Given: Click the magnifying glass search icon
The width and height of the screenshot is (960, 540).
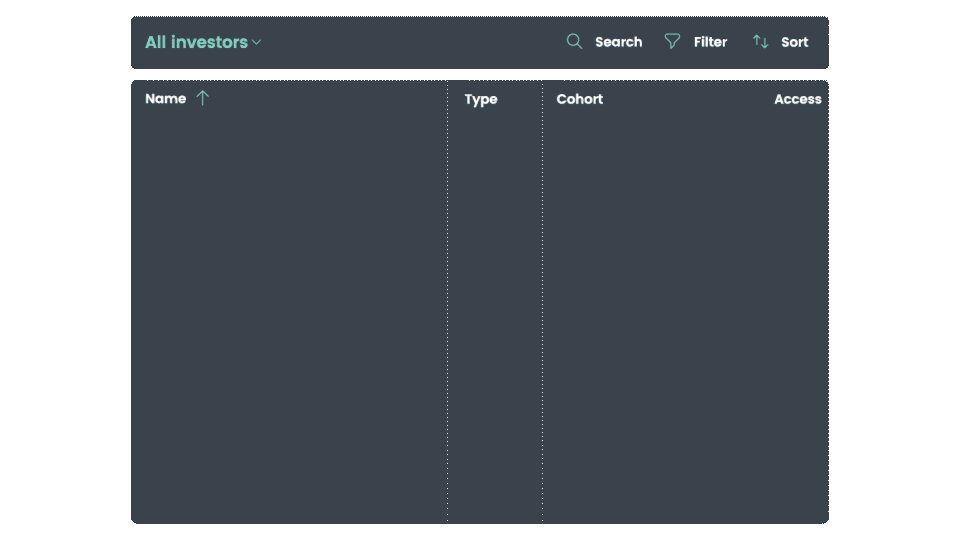Looking at the screenshot, I should (574, 41).
